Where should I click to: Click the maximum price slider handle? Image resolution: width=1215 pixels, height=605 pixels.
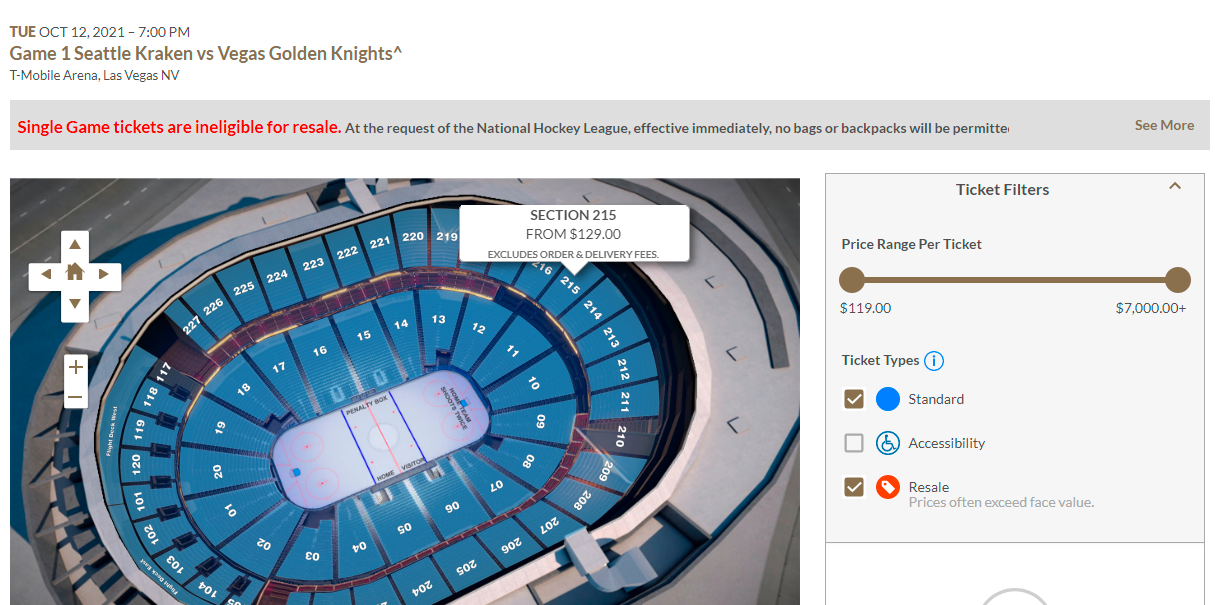[1178, 280]
